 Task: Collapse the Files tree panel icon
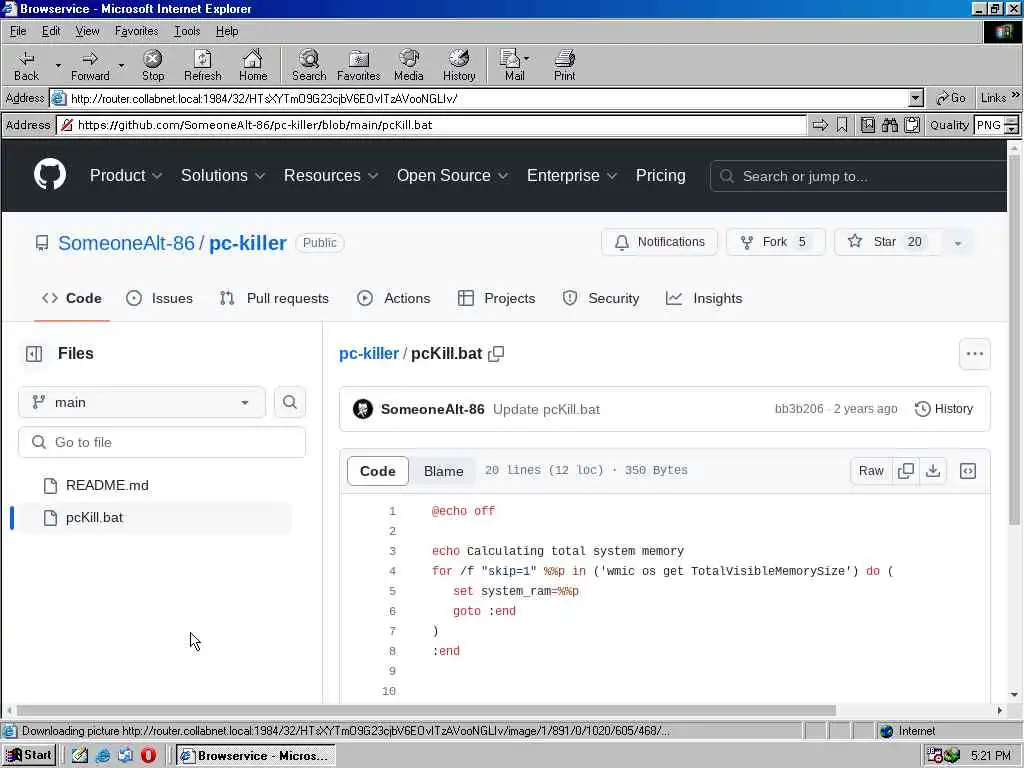point(34,354)
